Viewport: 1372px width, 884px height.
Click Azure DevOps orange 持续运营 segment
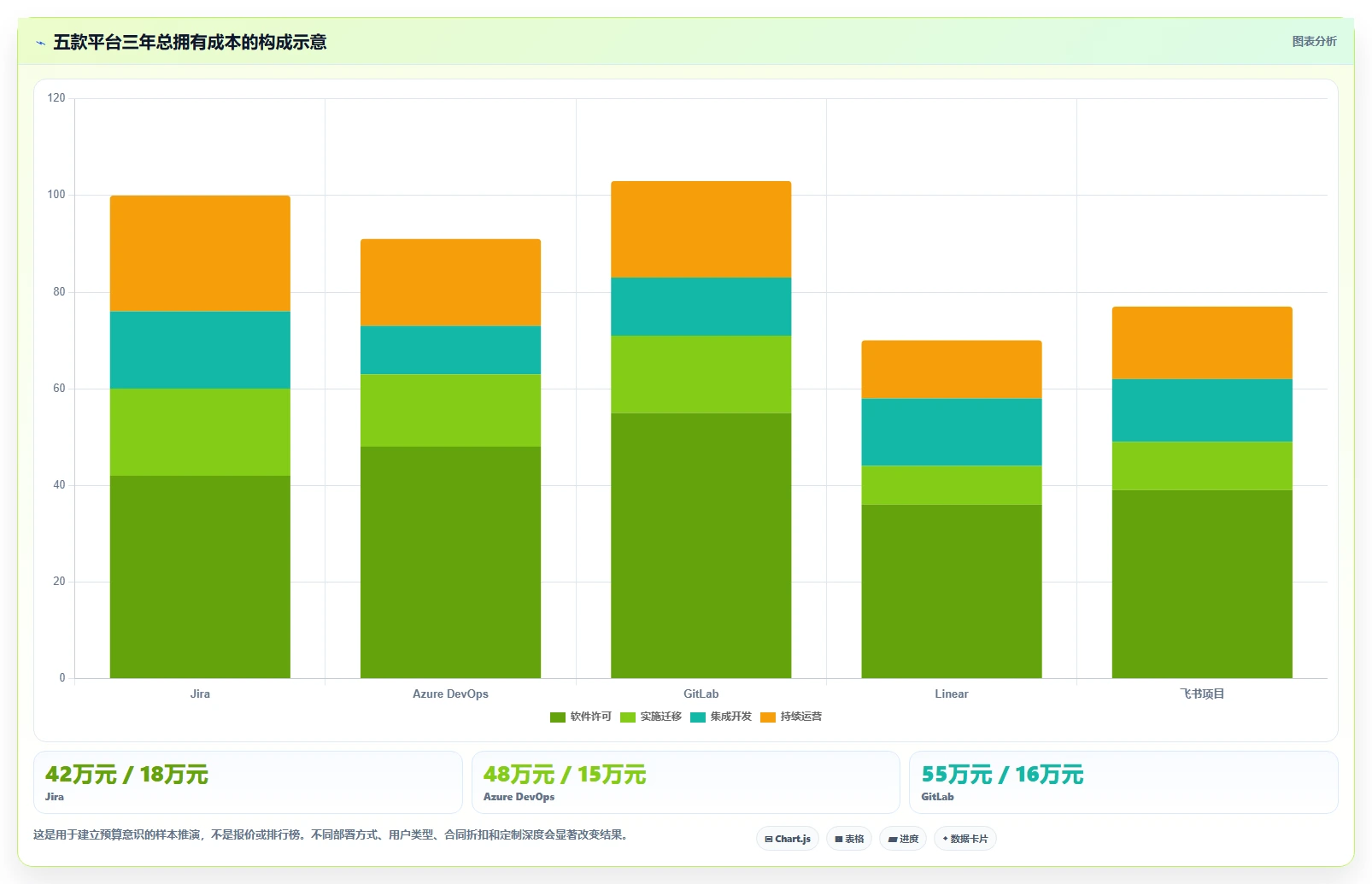click(450, 283)
